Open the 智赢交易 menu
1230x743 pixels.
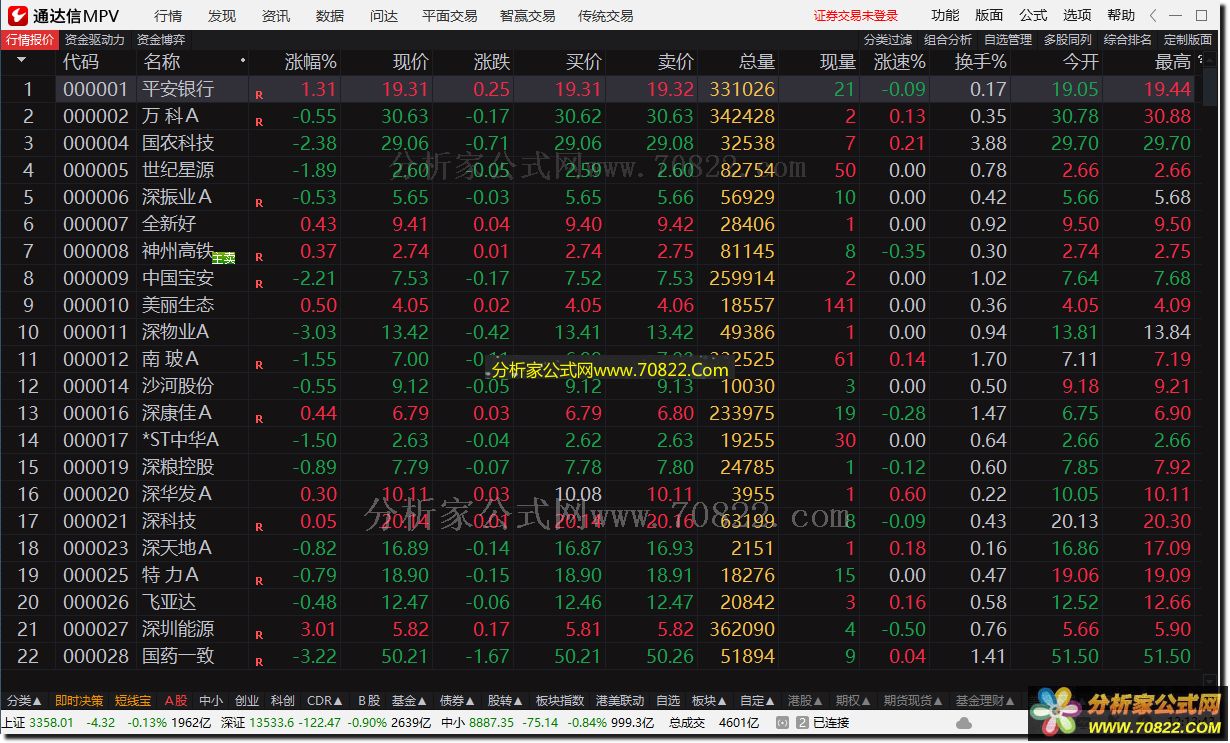click(x=528, y=16)
